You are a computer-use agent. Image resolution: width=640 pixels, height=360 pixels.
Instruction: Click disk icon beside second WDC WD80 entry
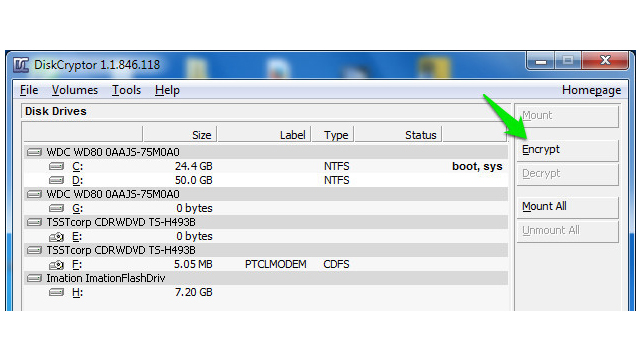pyautogui.click(x=34, y=194)
